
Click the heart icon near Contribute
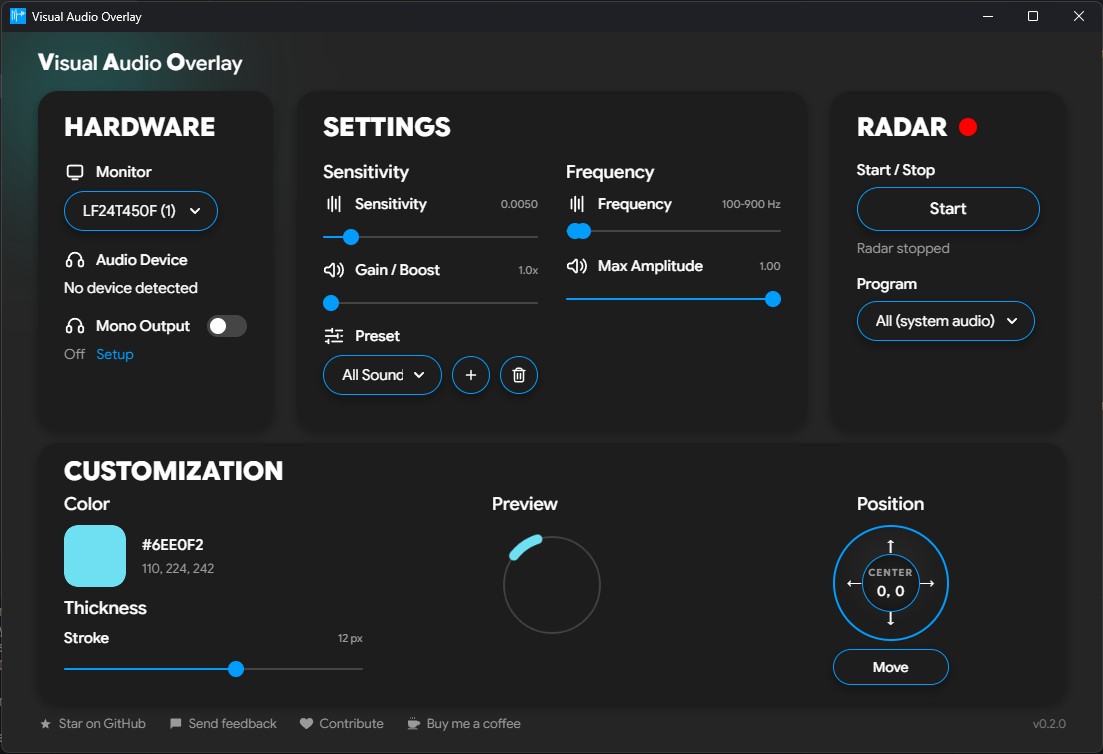tap(306, 724)
